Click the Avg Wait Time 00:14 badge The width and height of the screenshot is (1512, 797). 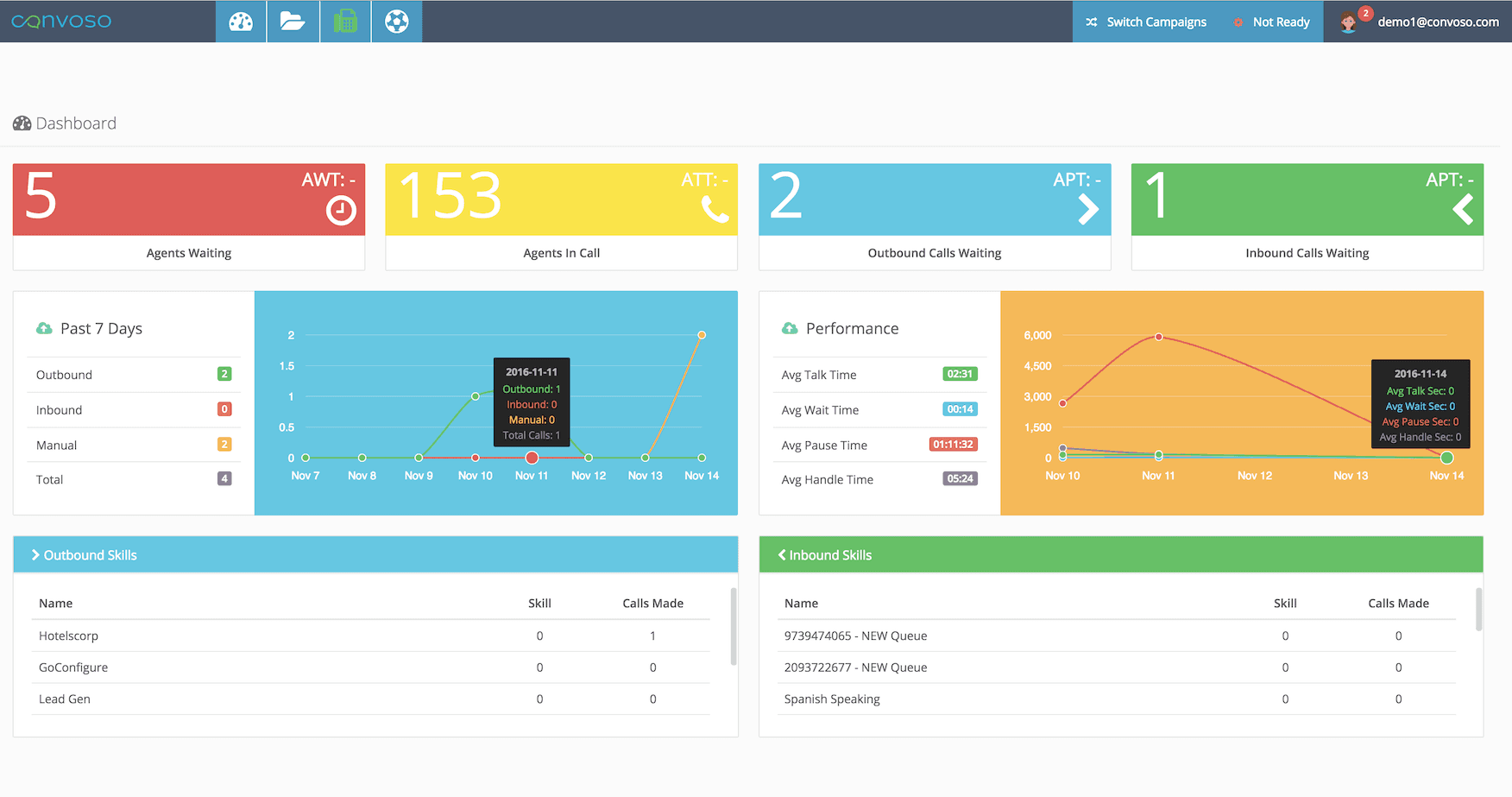[x=960, y=409]
